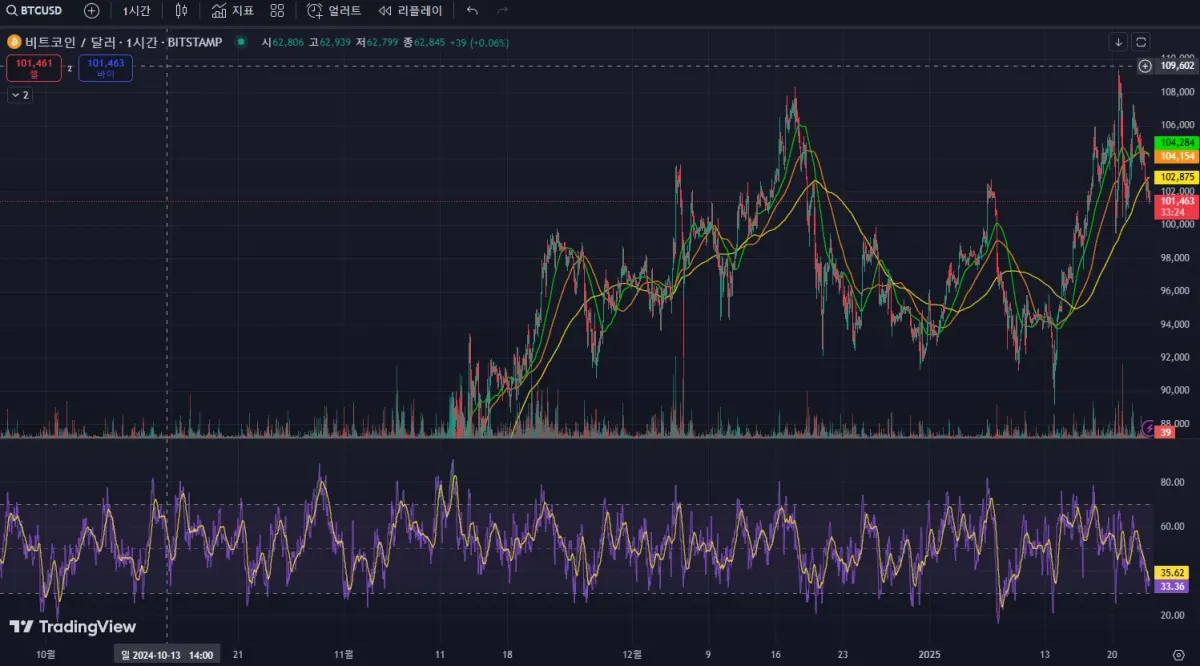Click the green 104,284 price label
This screenshot has width=1200, height=666.
[x=1176, y=143]
